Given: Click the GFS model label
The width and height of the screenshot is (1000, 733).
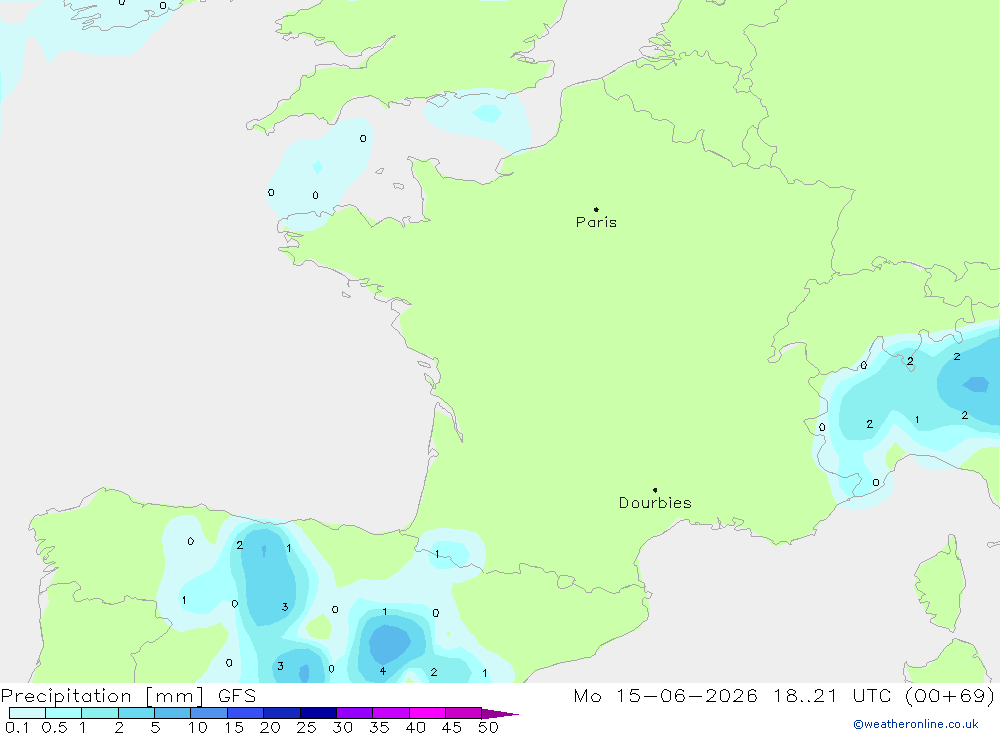Looking at the screenshot, I should tap(237, 695).
